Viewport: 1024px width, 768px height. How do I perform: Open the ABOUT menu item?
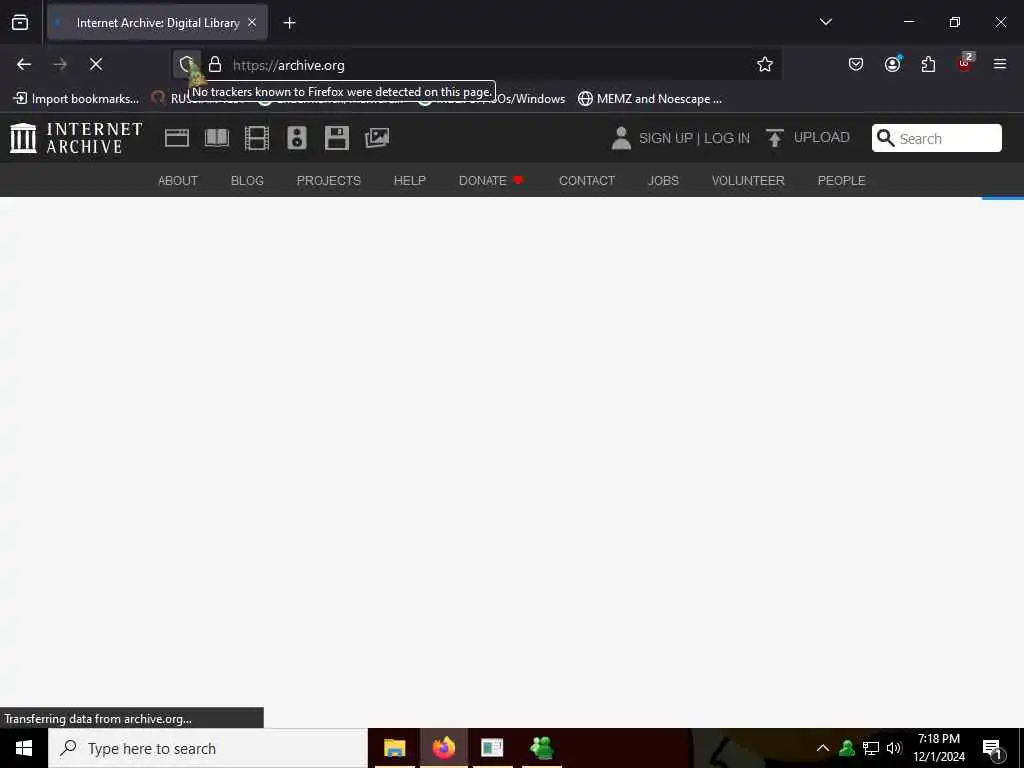tap(178, 181)
